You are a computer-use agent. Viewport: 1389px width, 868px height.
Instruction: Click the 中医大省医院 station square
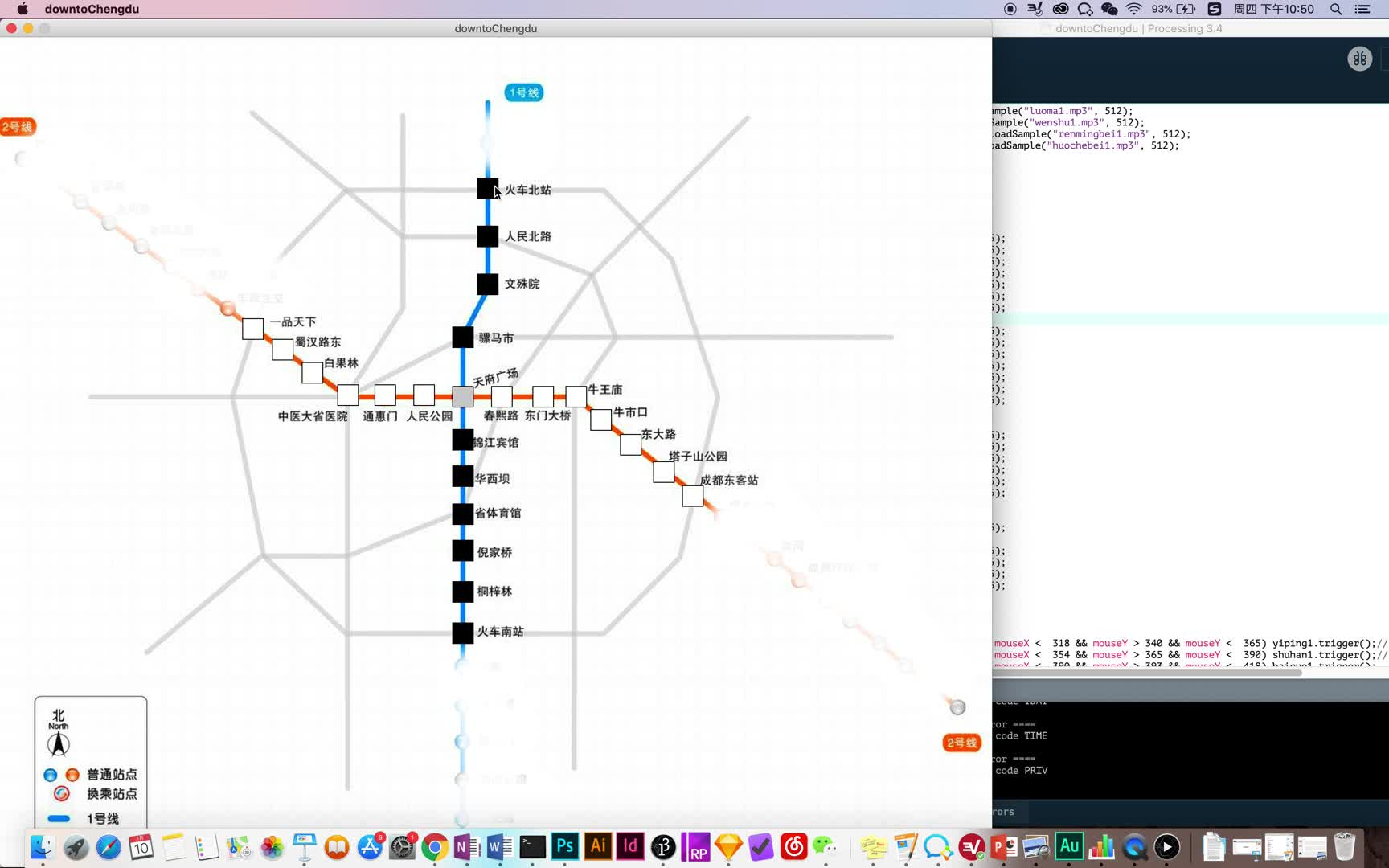(347, 395)
